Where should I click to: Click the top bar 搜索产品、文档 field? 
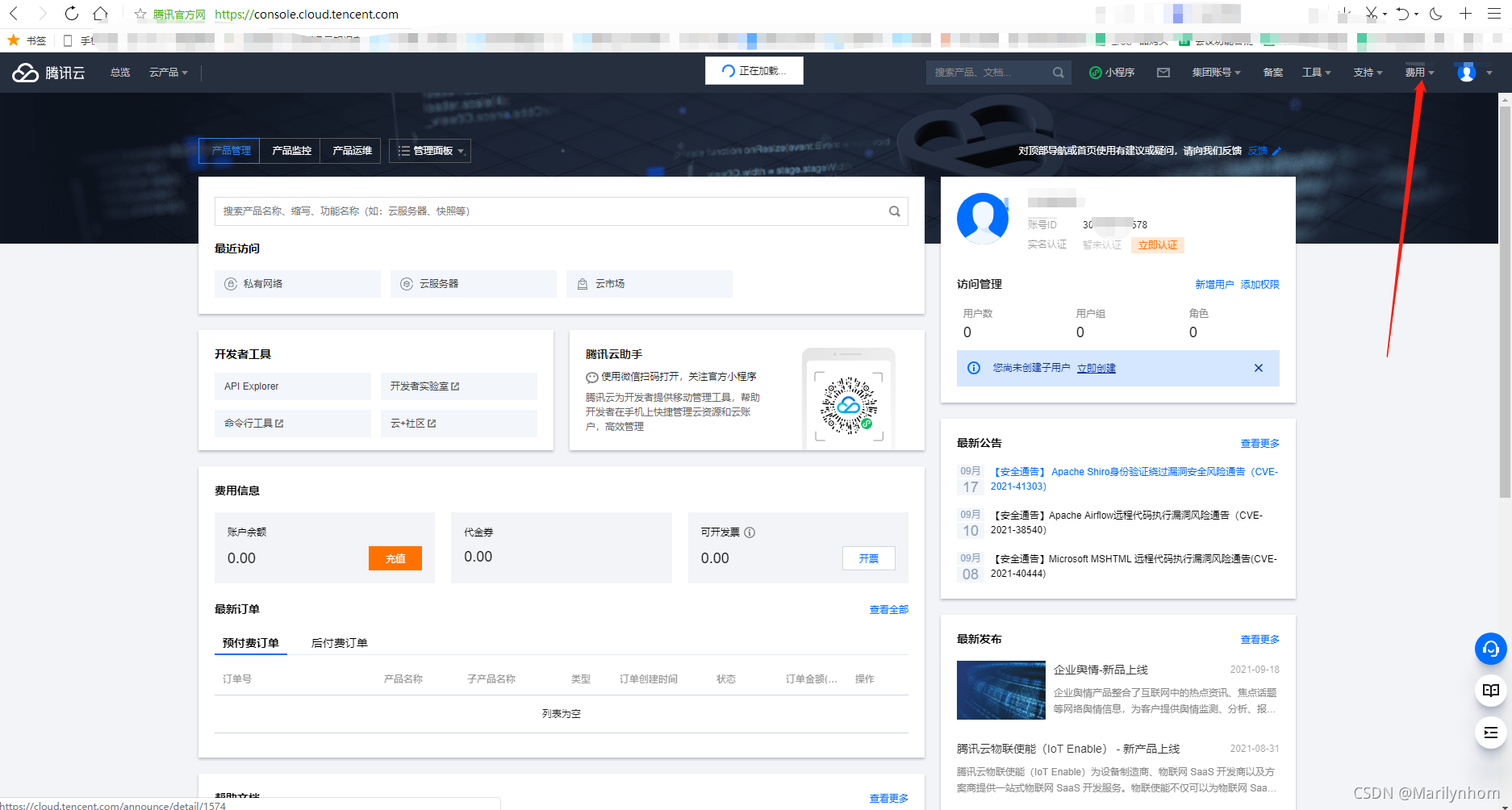pos(999,73)
